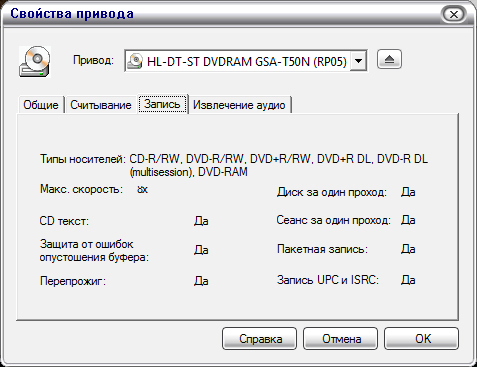Click the Справка help button

pyautogui.click(x=259, y=339)
